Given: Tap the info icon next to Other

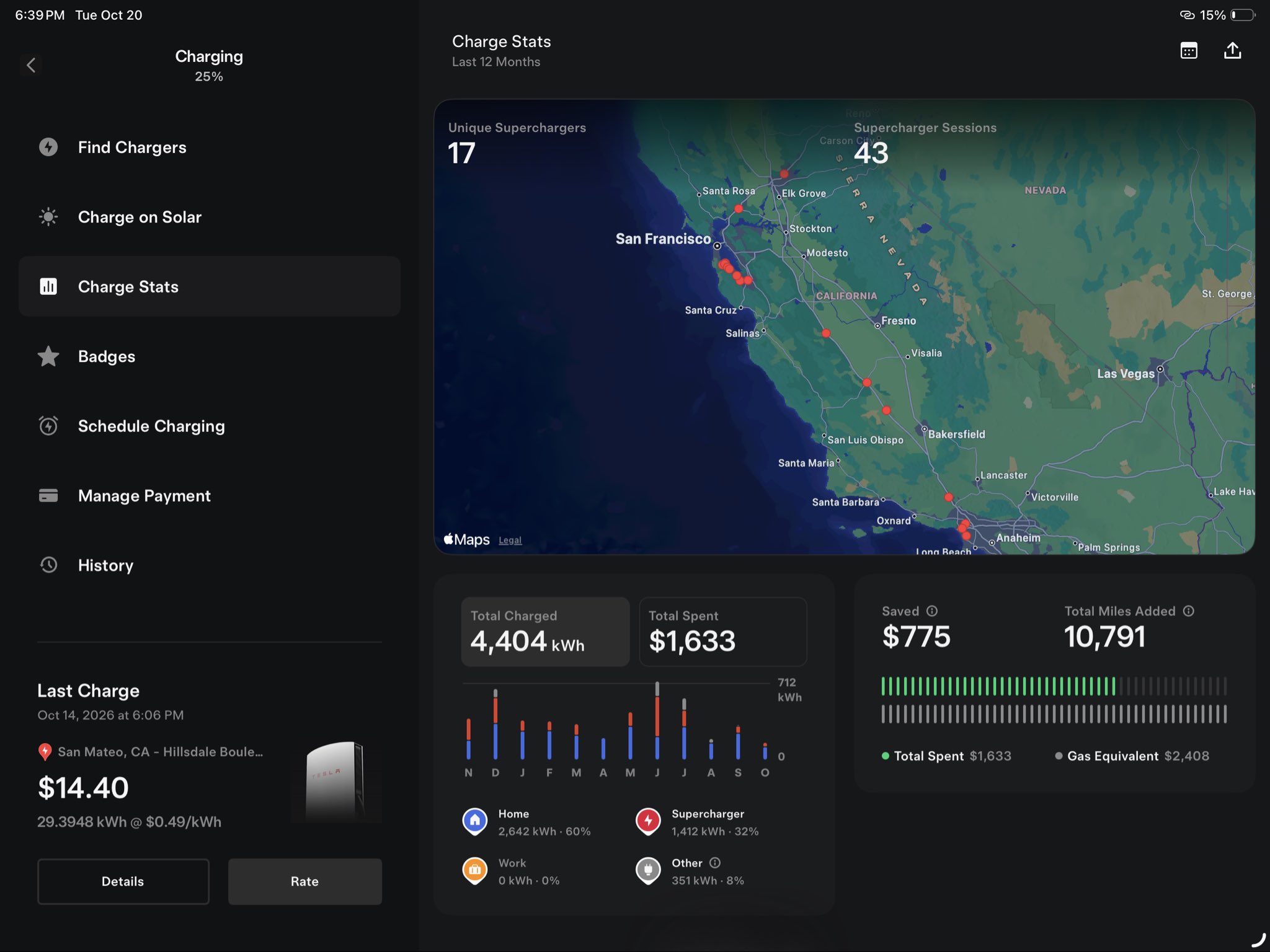Looking at the screenshot, I should 715,863.
